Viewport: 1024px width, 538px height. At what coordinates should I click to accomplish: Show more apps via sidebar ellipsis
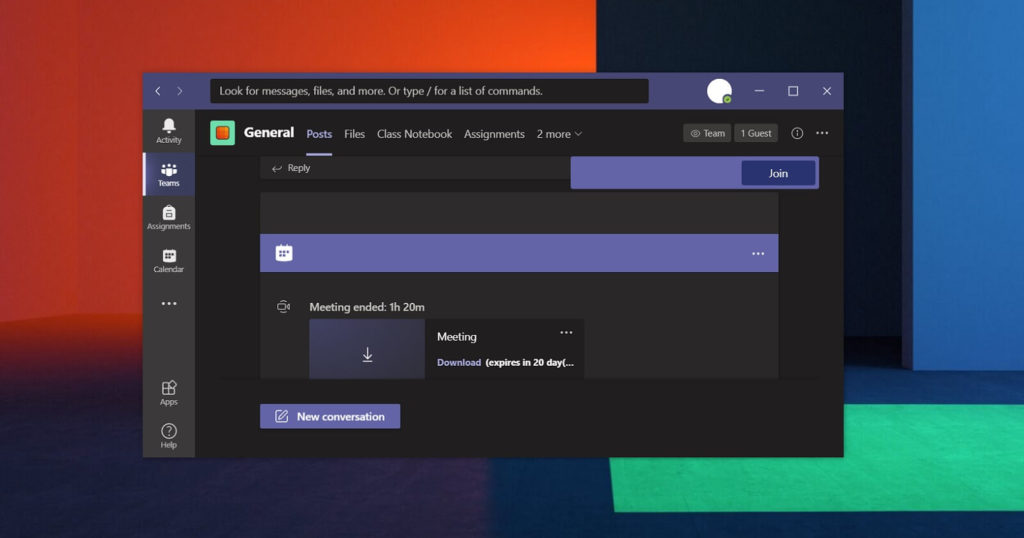pos(168,304)
